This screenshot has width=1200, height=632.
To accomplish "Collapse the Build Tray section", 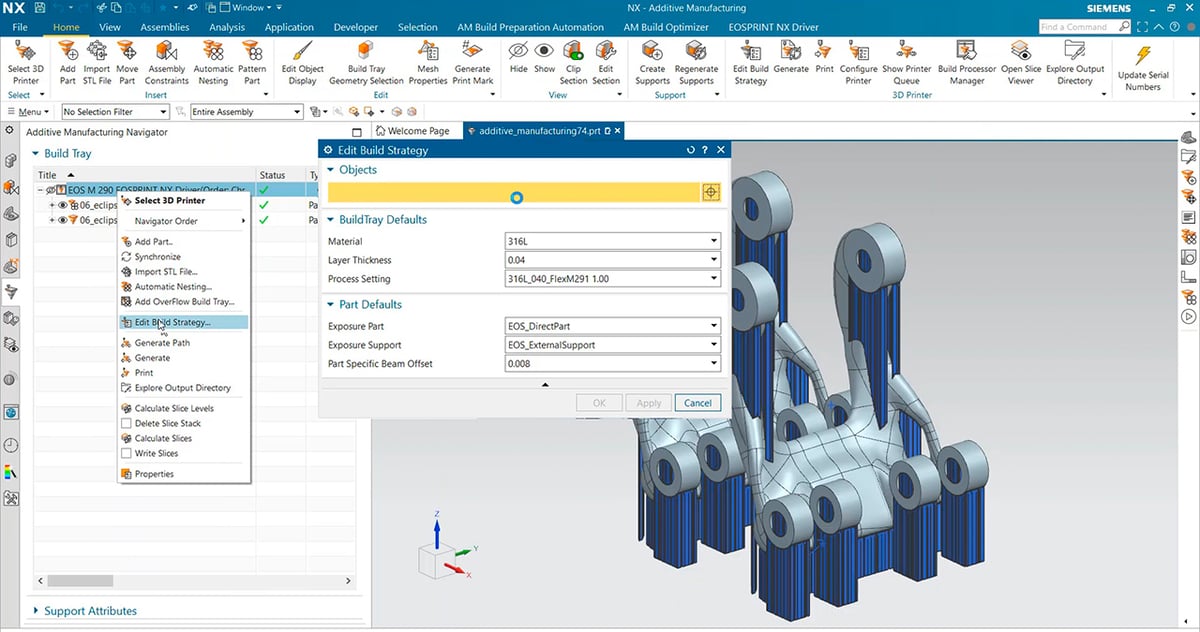I will pos(37,154).
